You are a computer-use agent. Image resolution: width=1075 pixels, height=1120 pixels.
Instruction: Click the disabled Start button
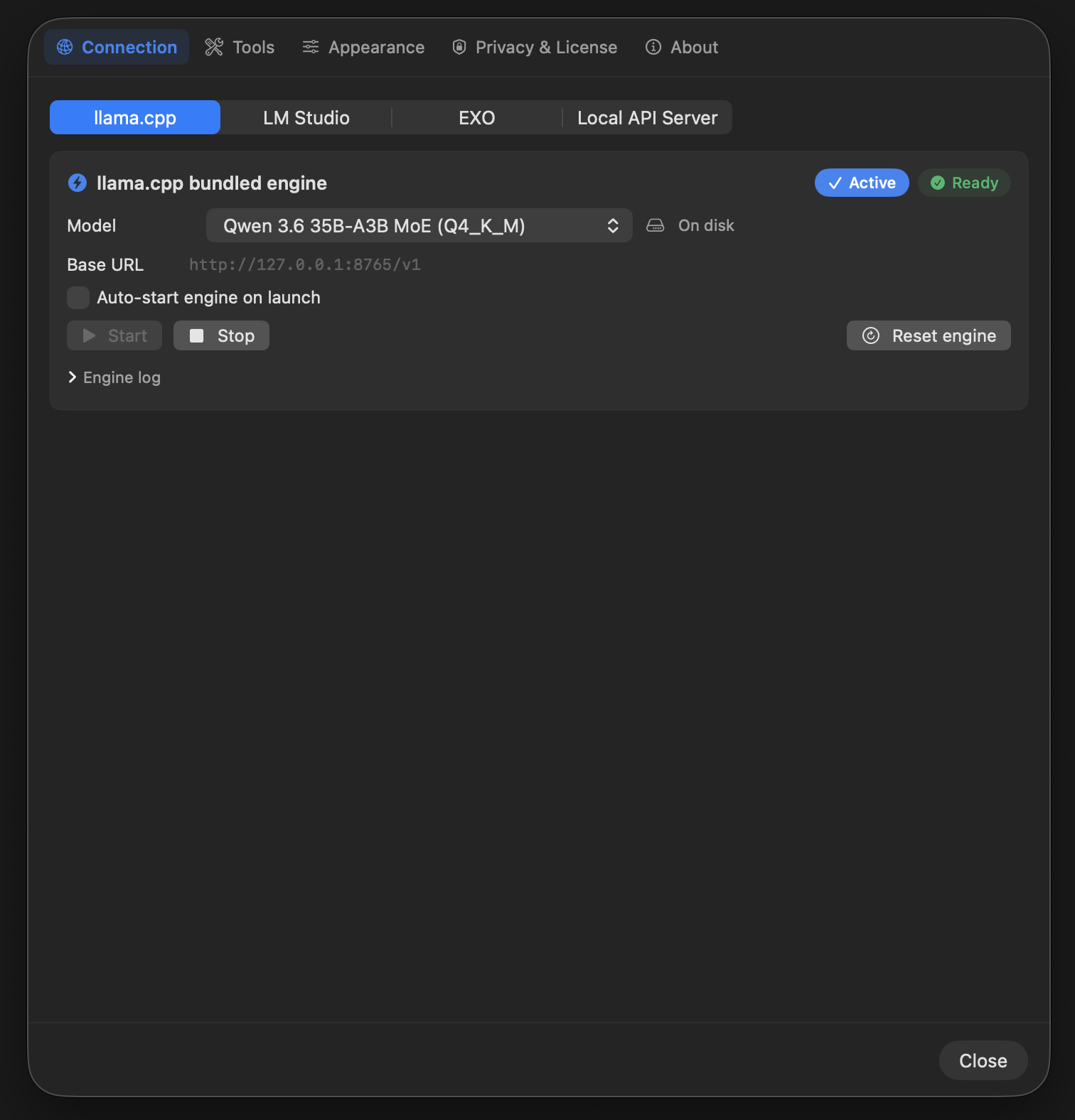[x=114, y=335]
